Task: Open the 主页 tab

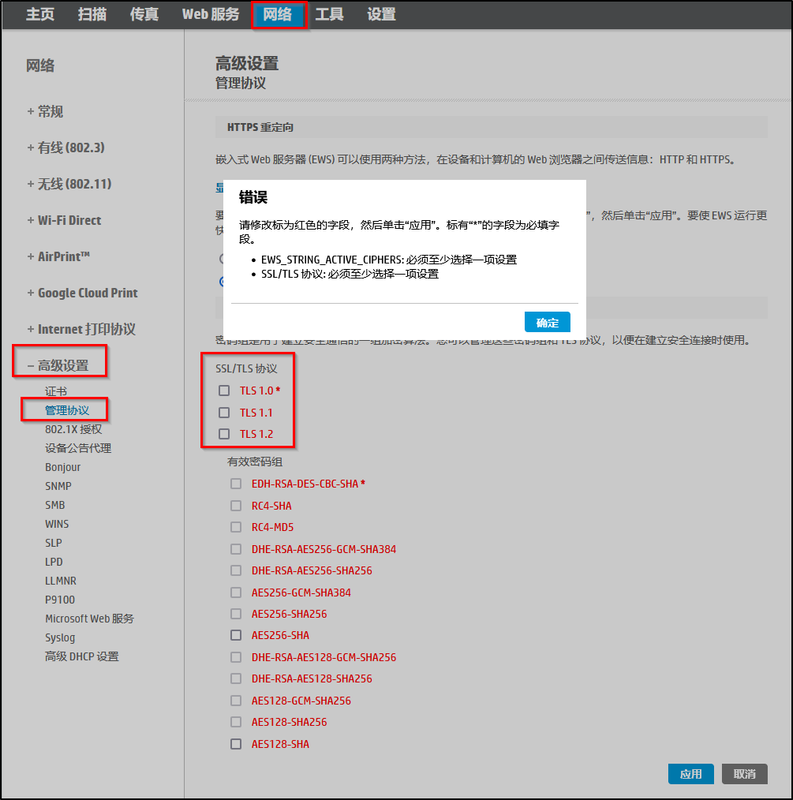Action: click(x=40, y=14)
